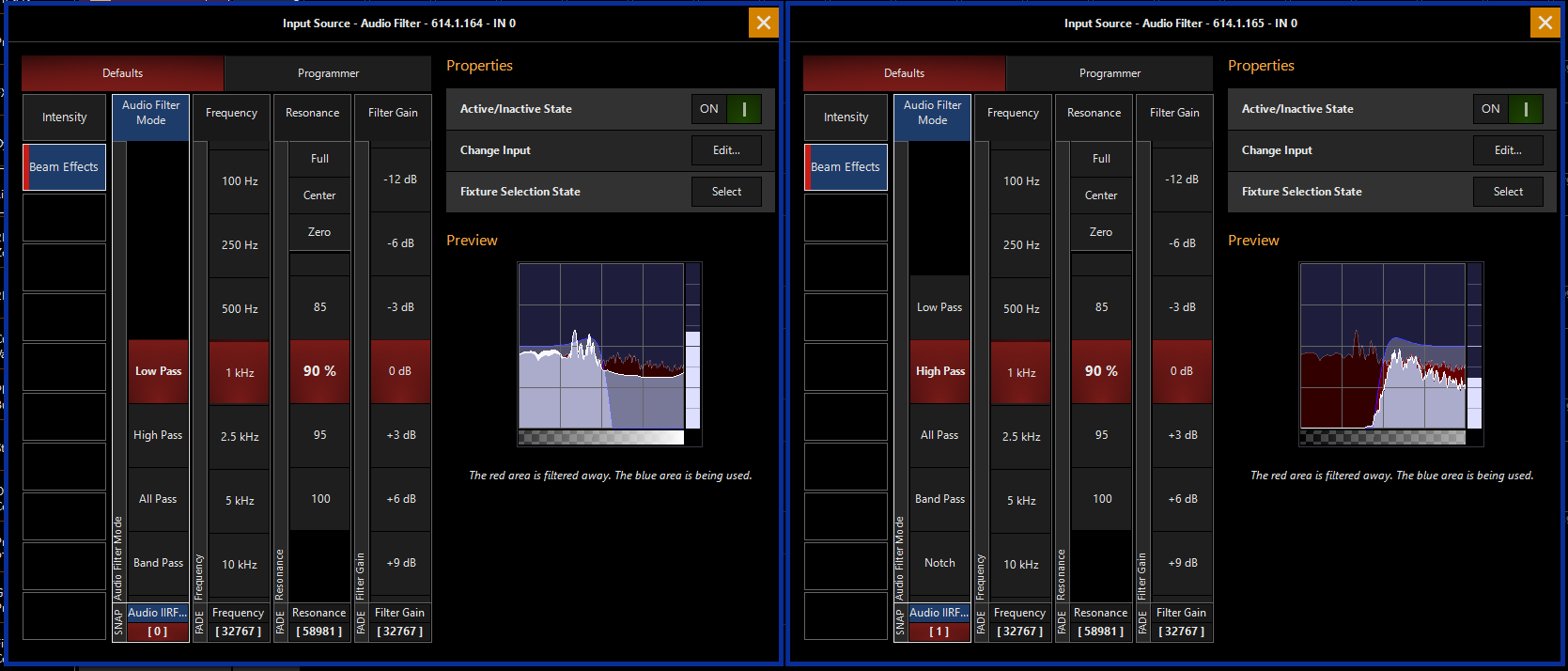This screenshot has height=671, width=1568.
Task: Toggle Active/Inactive State ON in 614.1.165 window
Action: click(x=1508, y=109)
